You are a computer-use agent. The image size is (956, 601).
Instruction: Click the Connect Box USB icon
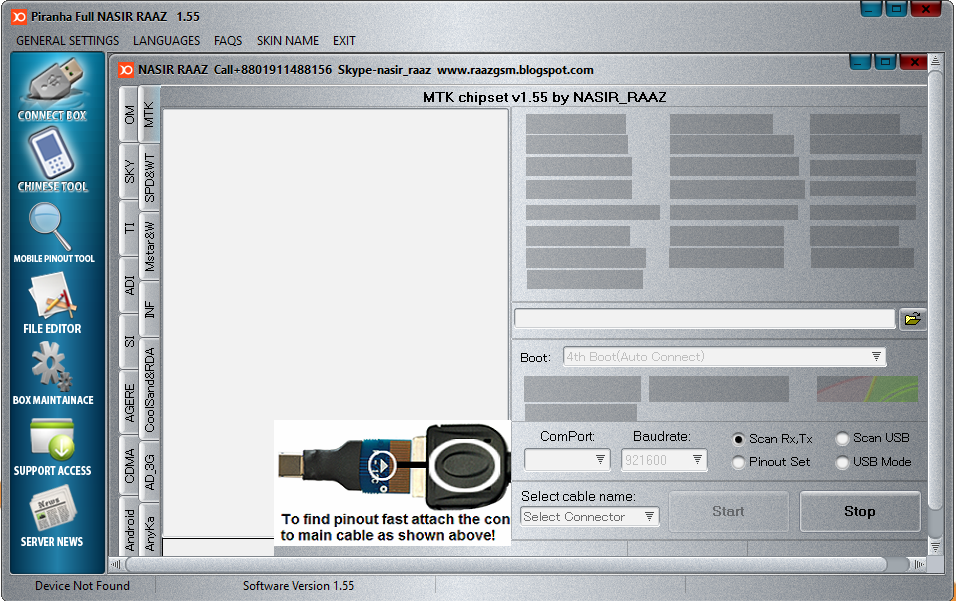tap(52, 84)
